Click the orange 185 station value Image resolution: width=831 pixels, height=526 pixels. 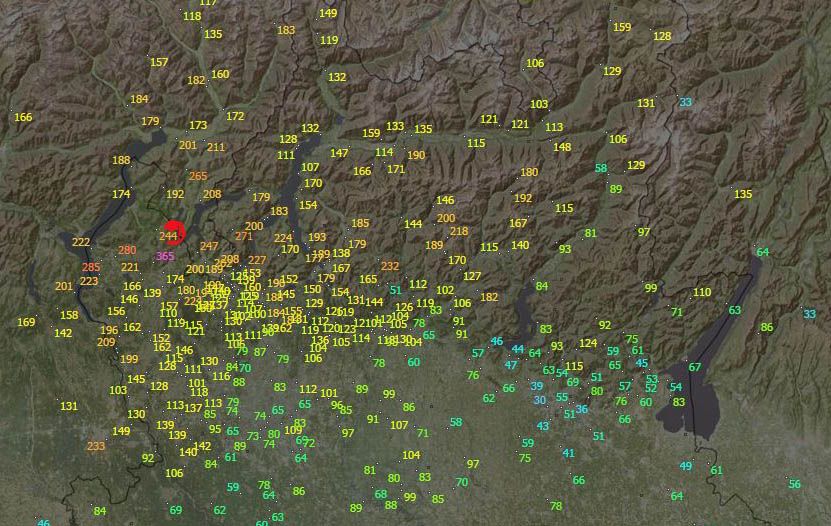click(x=360, y=223)
